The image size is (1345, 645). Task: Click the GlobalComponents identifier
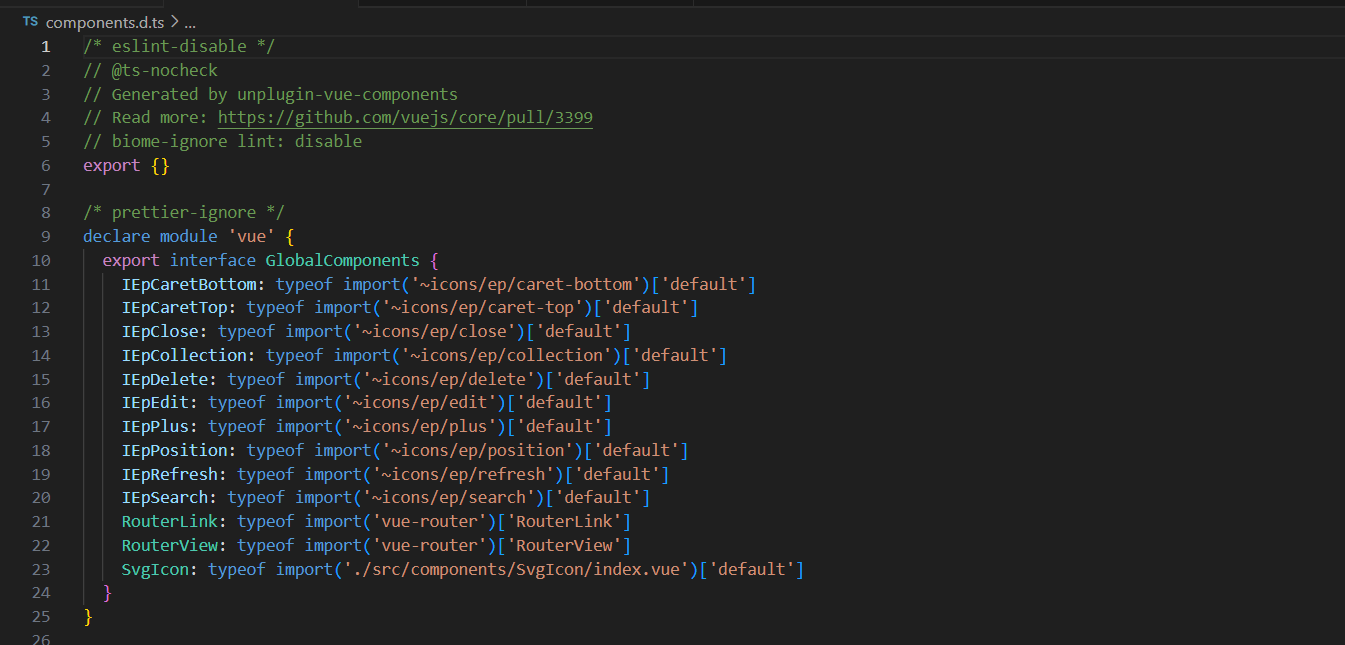(343, 260)
